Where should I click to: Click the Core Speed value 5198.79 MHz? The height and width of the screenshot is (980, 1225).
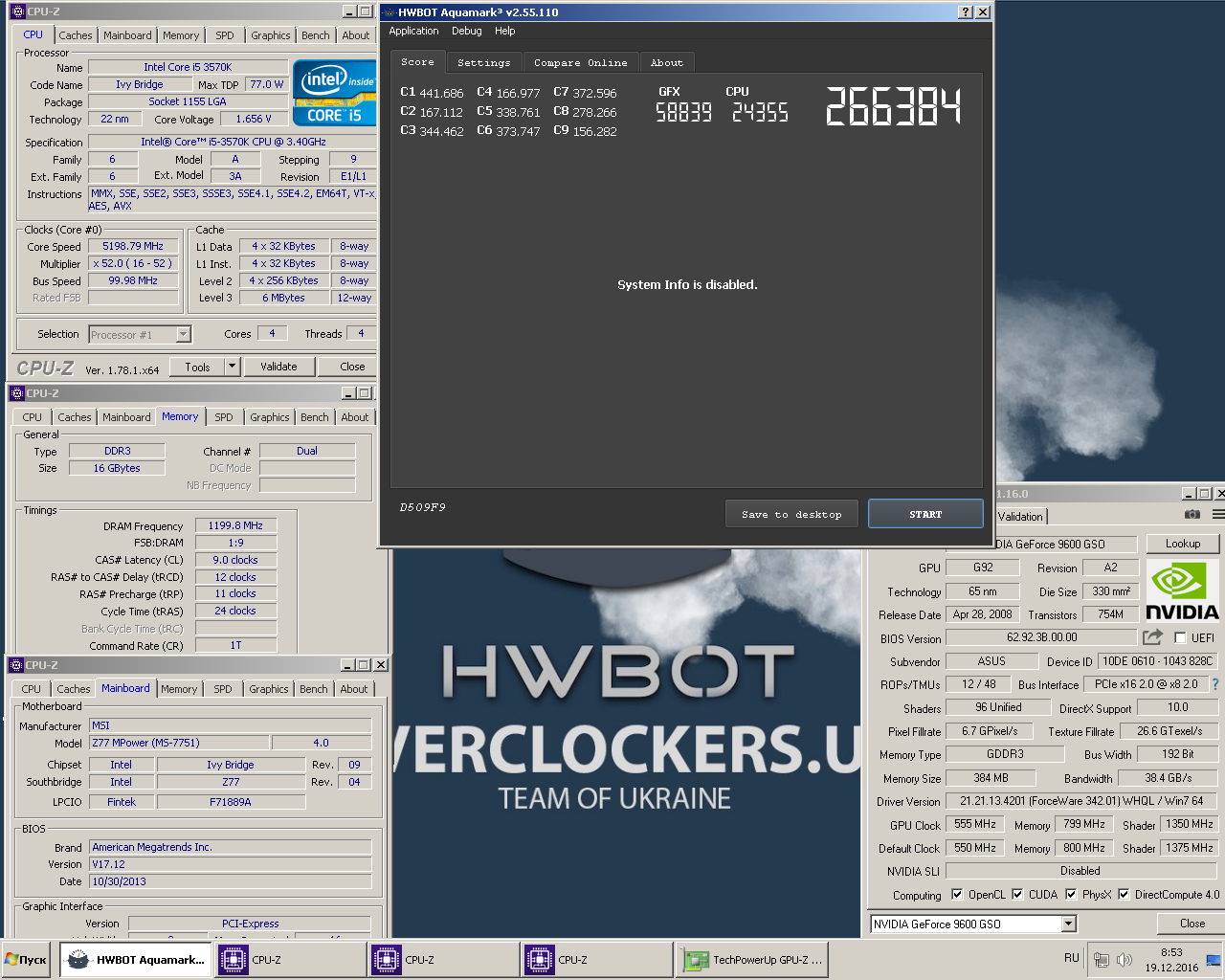click(133, 246)
